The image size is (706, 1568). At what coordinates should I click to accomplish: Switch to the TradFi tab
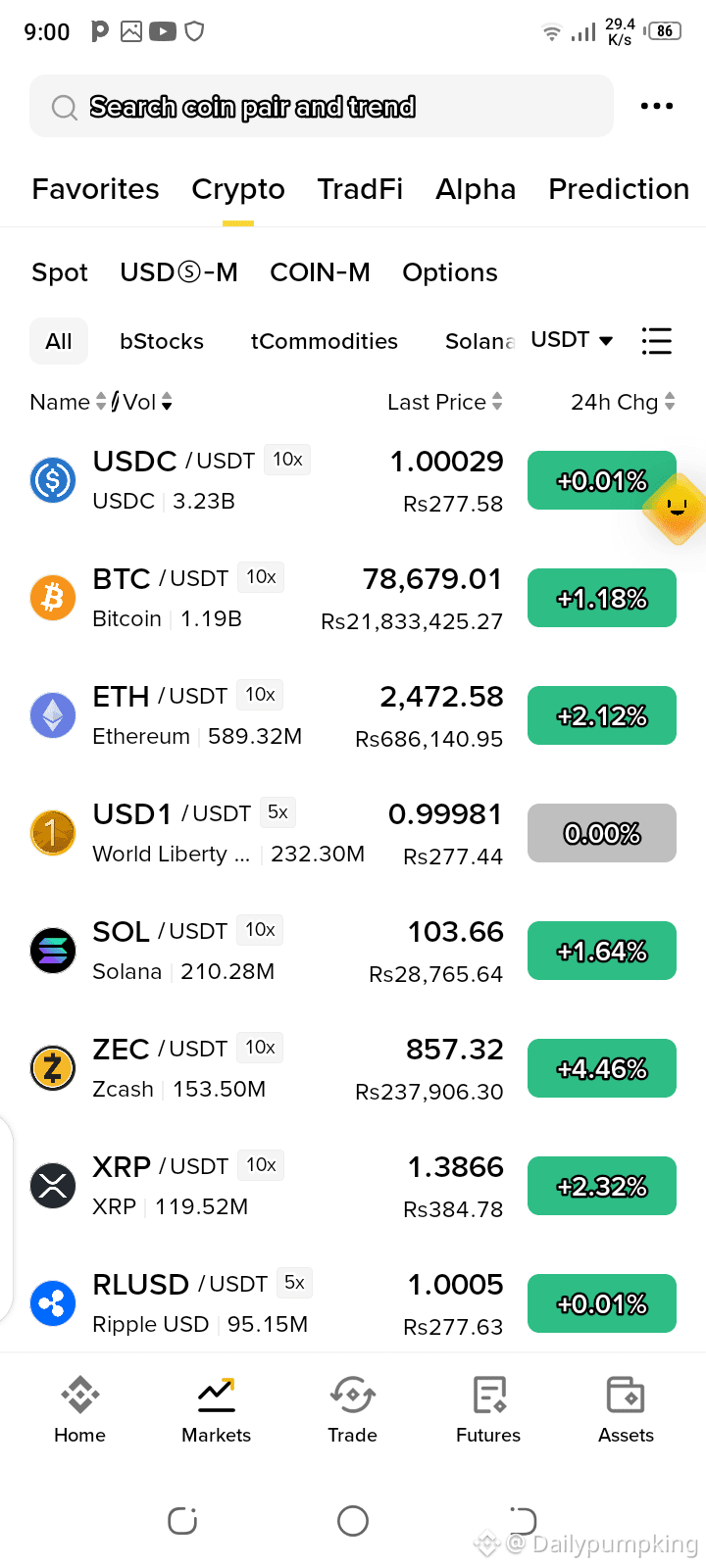(x=360, y=189)
